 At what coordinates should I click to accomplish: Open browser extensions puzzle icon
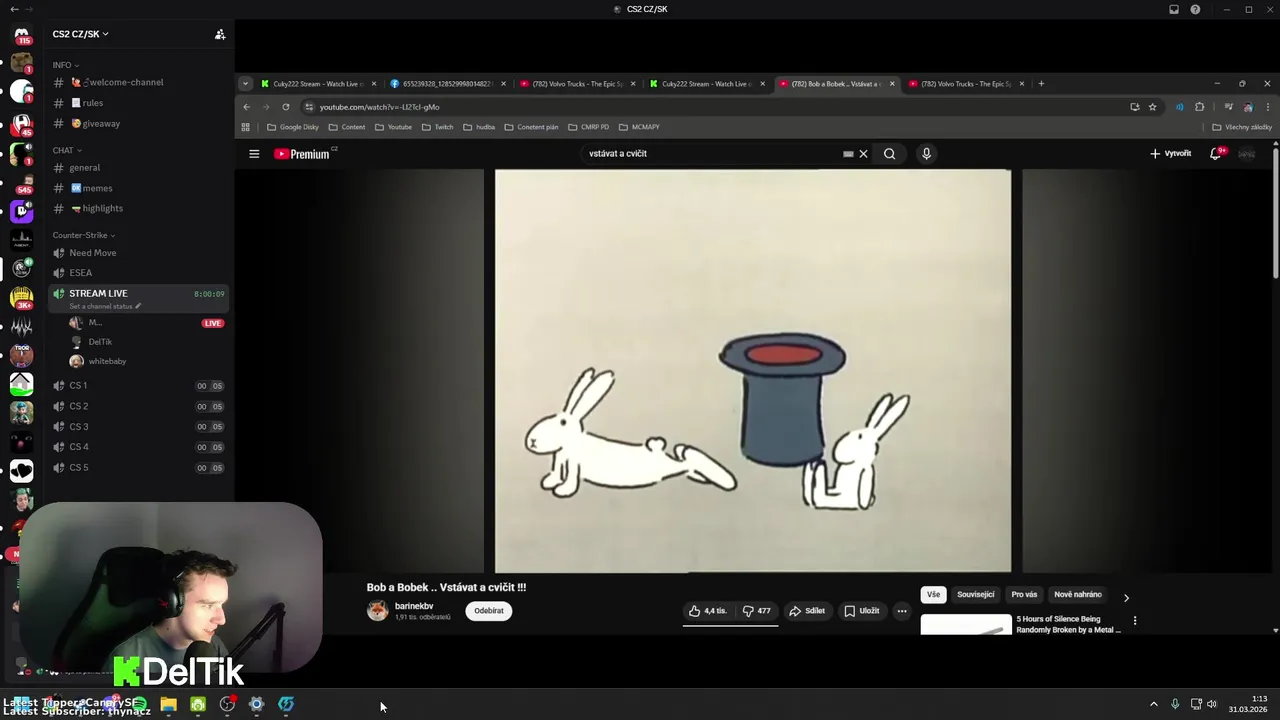[1200, 107]
